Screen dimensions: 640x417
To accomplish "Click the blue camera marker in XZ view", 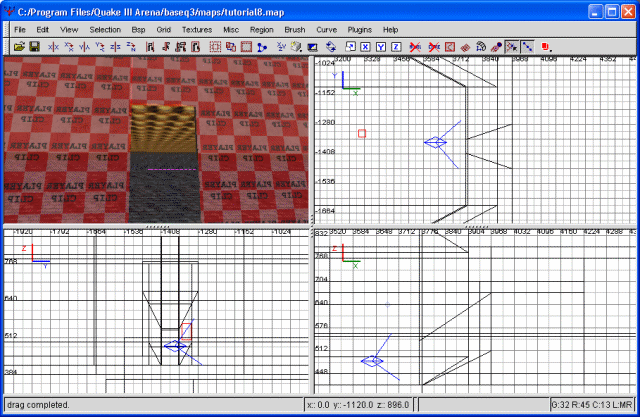I will pos(372,361).
